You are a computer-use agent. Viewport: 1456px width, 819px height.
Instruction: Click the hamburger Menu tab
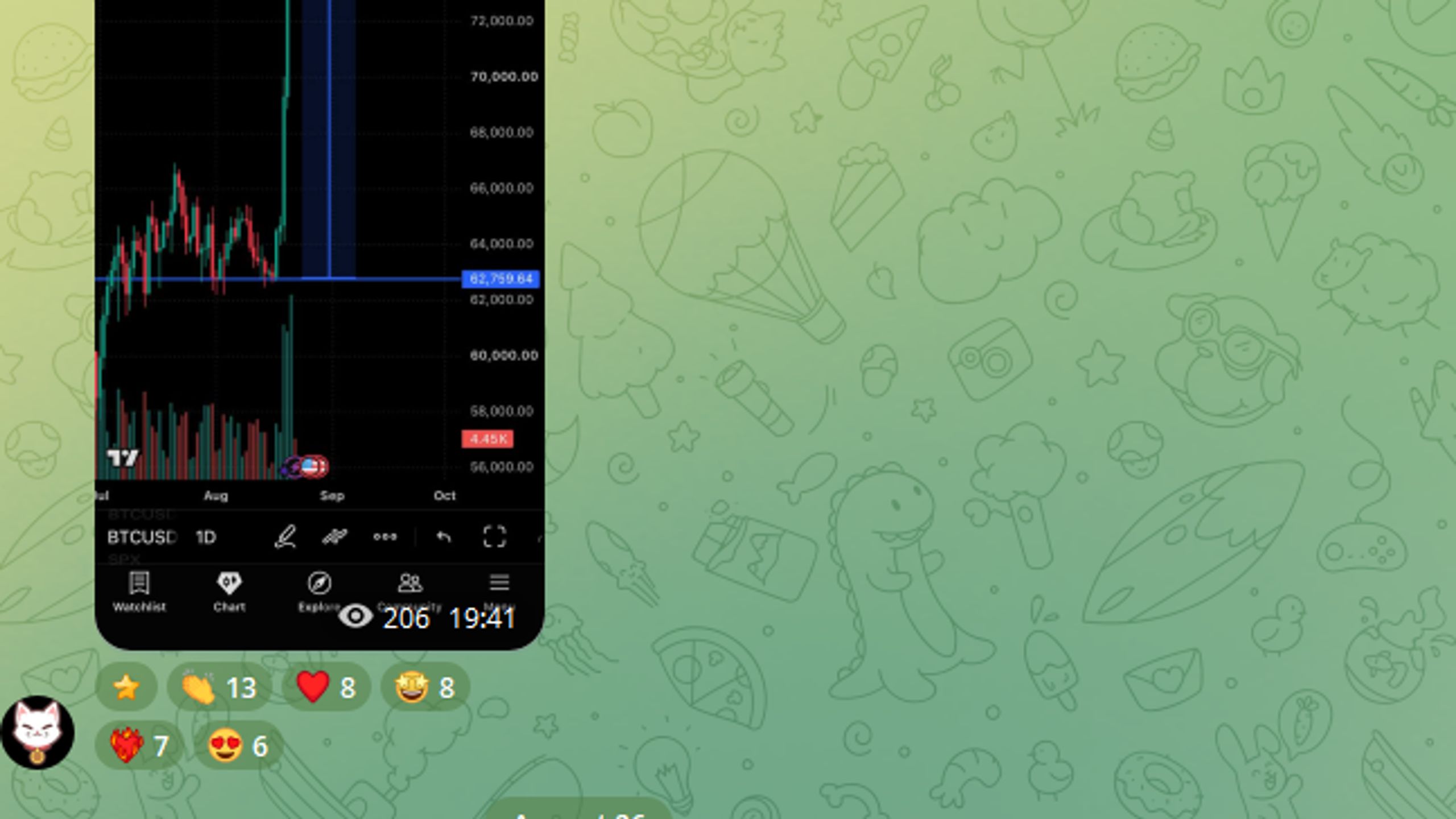[x=499, y=593]
